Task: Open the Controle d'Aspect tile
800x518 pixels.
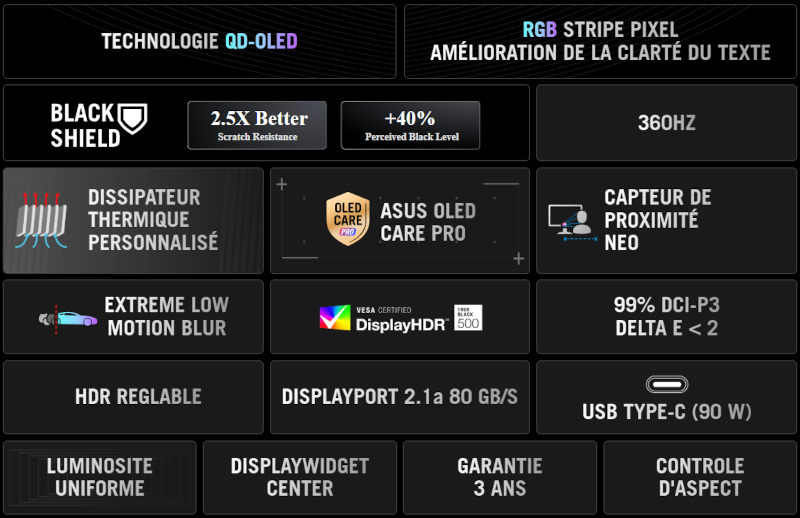Action: point(700,477)
